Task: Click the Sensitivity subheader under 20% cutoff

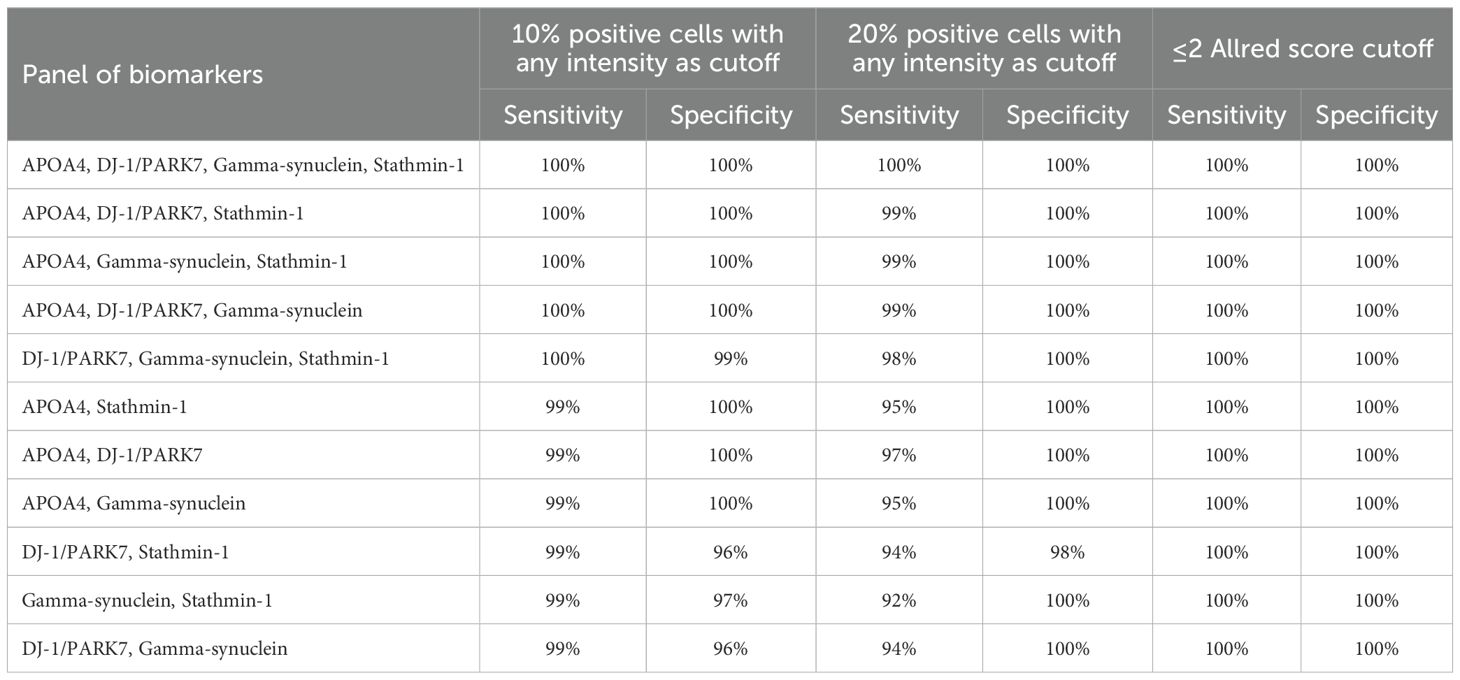Action: [899, 115]
